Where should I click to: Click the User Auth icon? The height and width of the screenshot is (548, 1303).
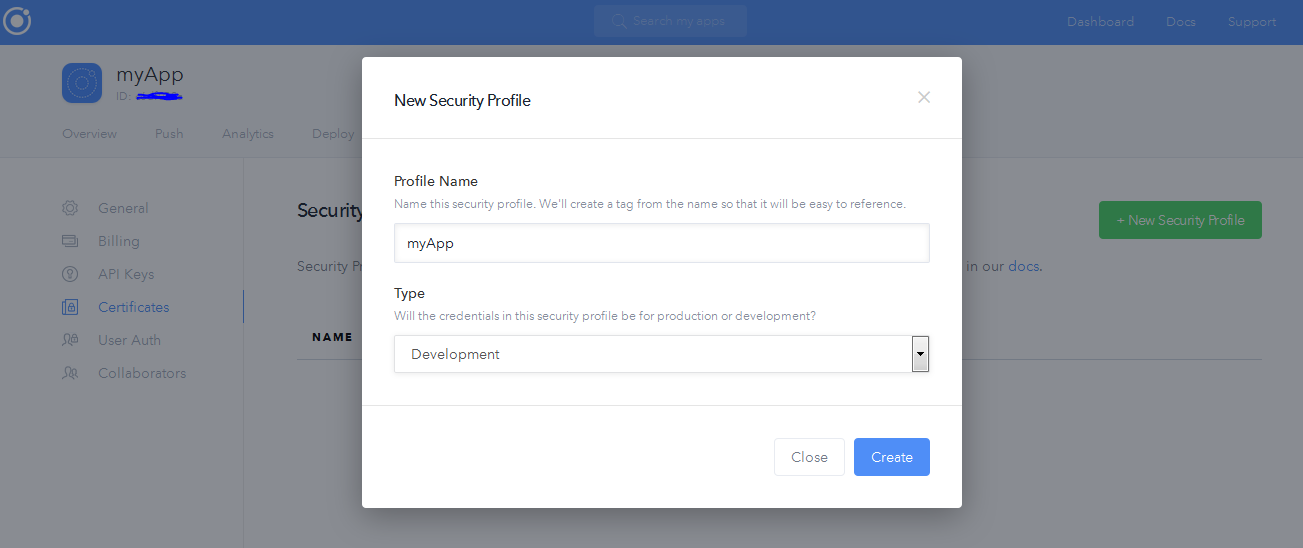click(x=70, y=340)
